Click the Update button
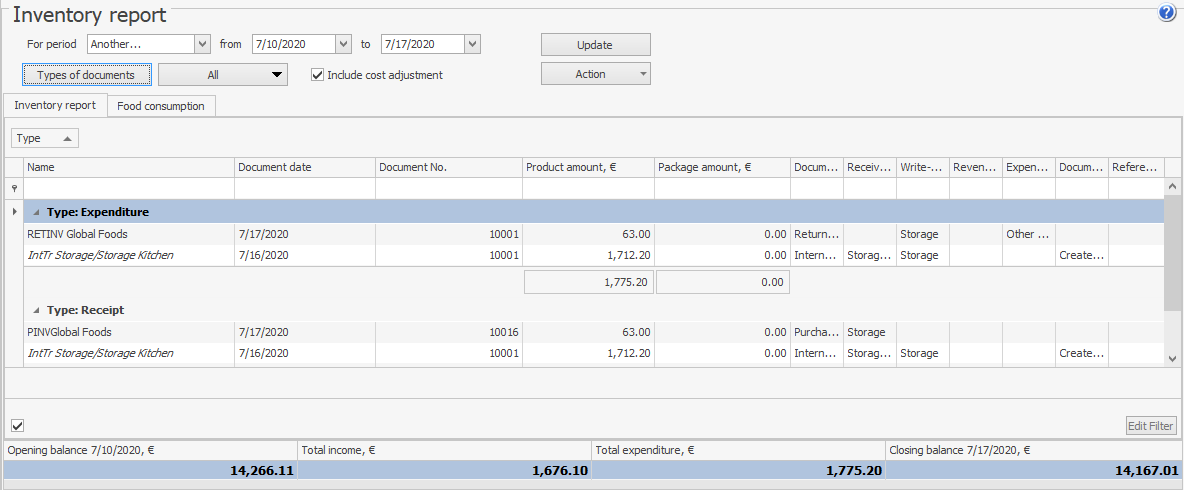The width and height of the screenshot is (1184, 490). [x=595, y=45]
